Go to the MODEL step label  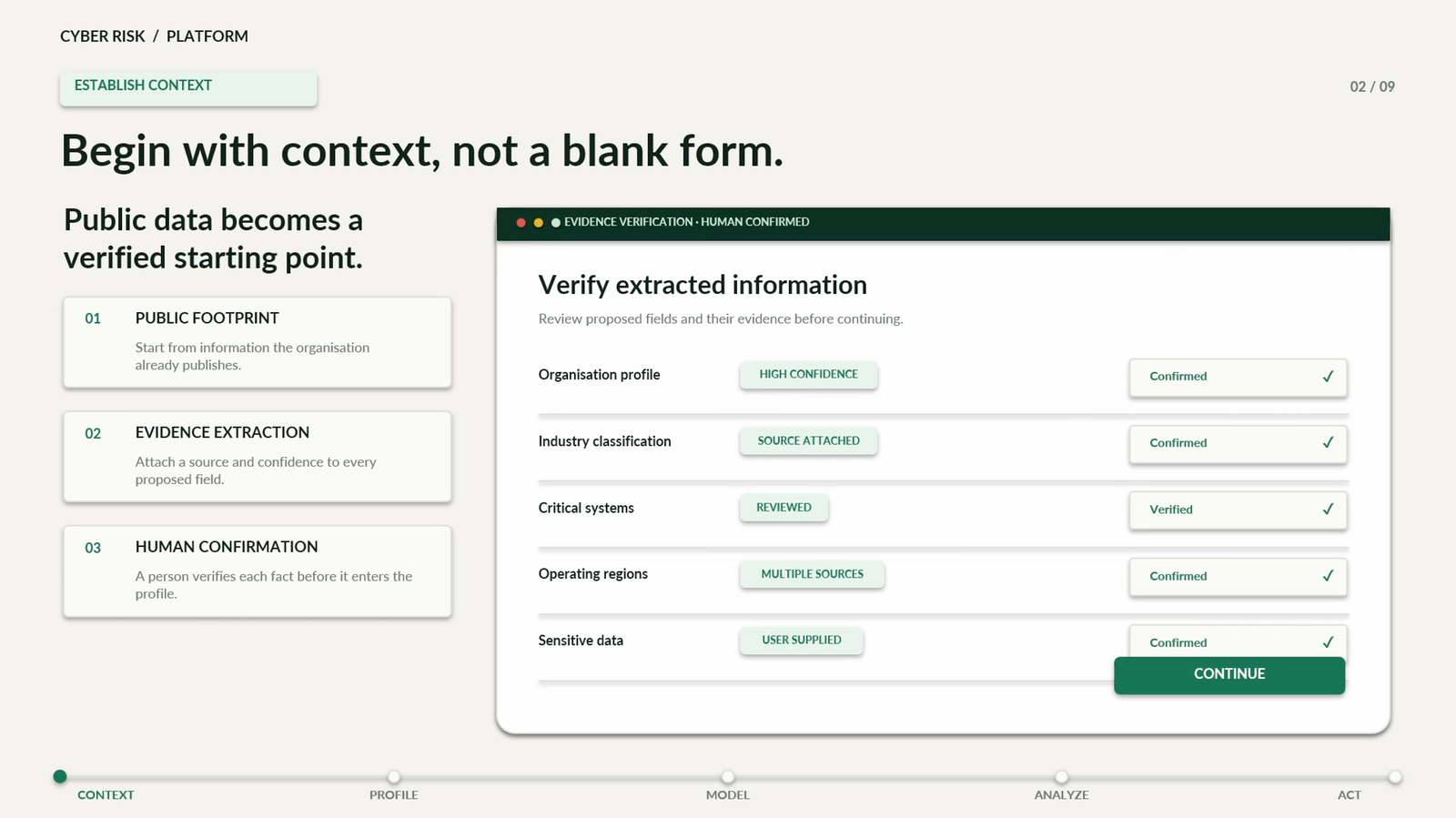pyautogui.click(x=728, y=794)
